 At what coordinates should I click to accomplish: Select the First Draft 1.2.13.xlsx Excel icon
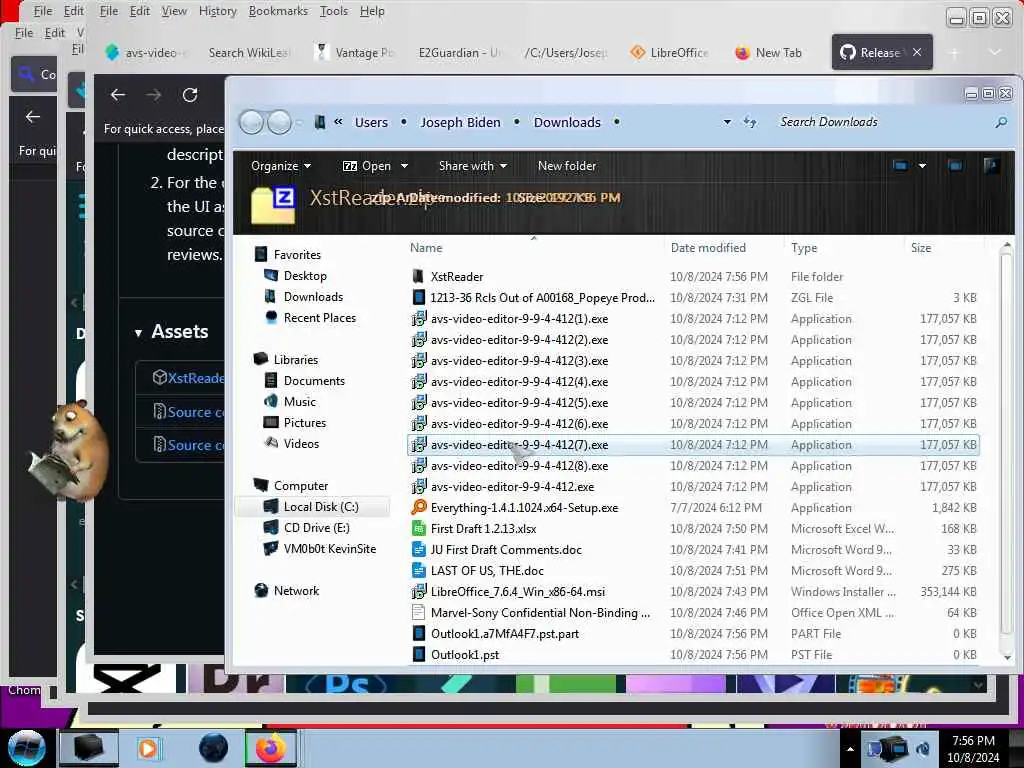[419, 528]
